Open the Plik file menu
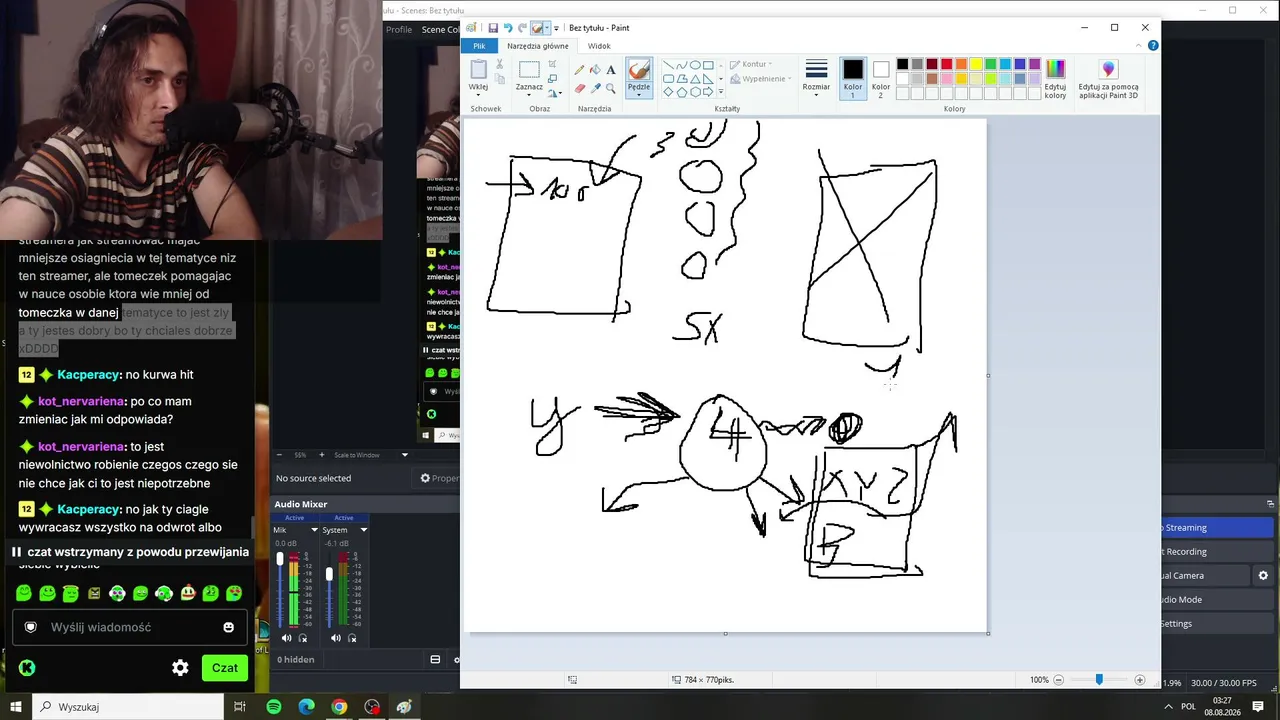 point(479,46)
